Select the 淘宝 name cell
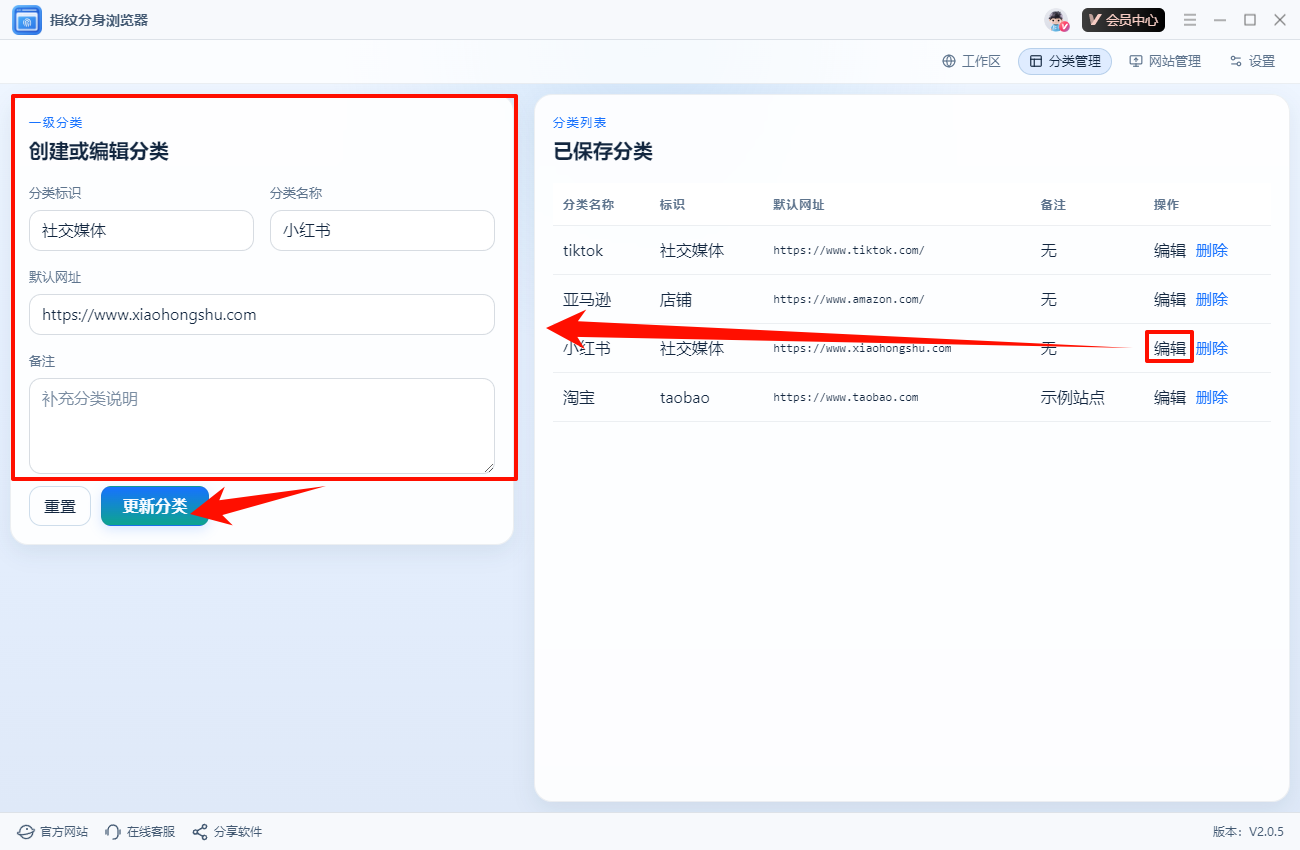This screenshot has height=850, width=1300. click(x=579, y=397)
